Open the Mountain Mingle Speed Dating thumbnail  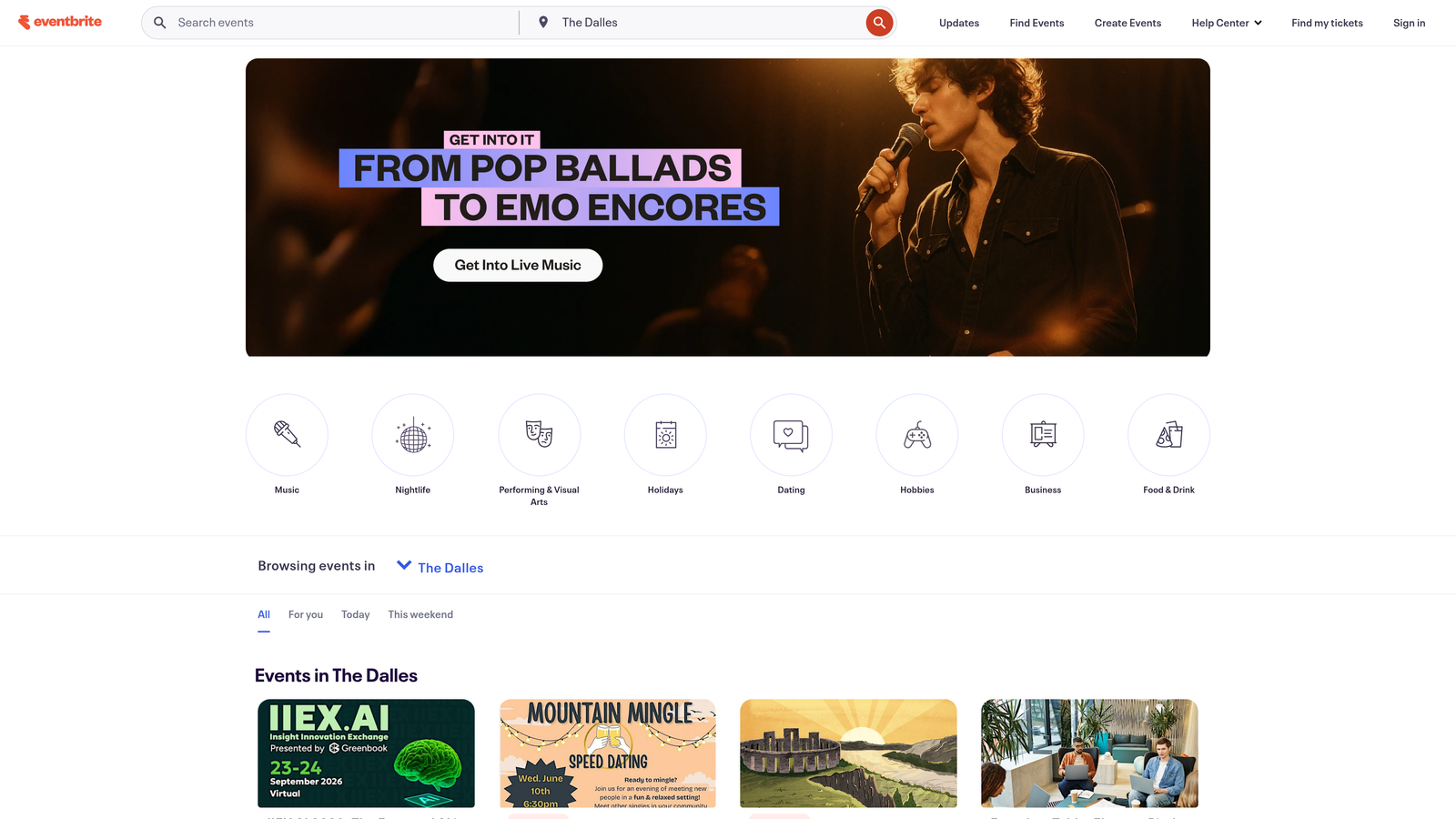pos(608,753)
